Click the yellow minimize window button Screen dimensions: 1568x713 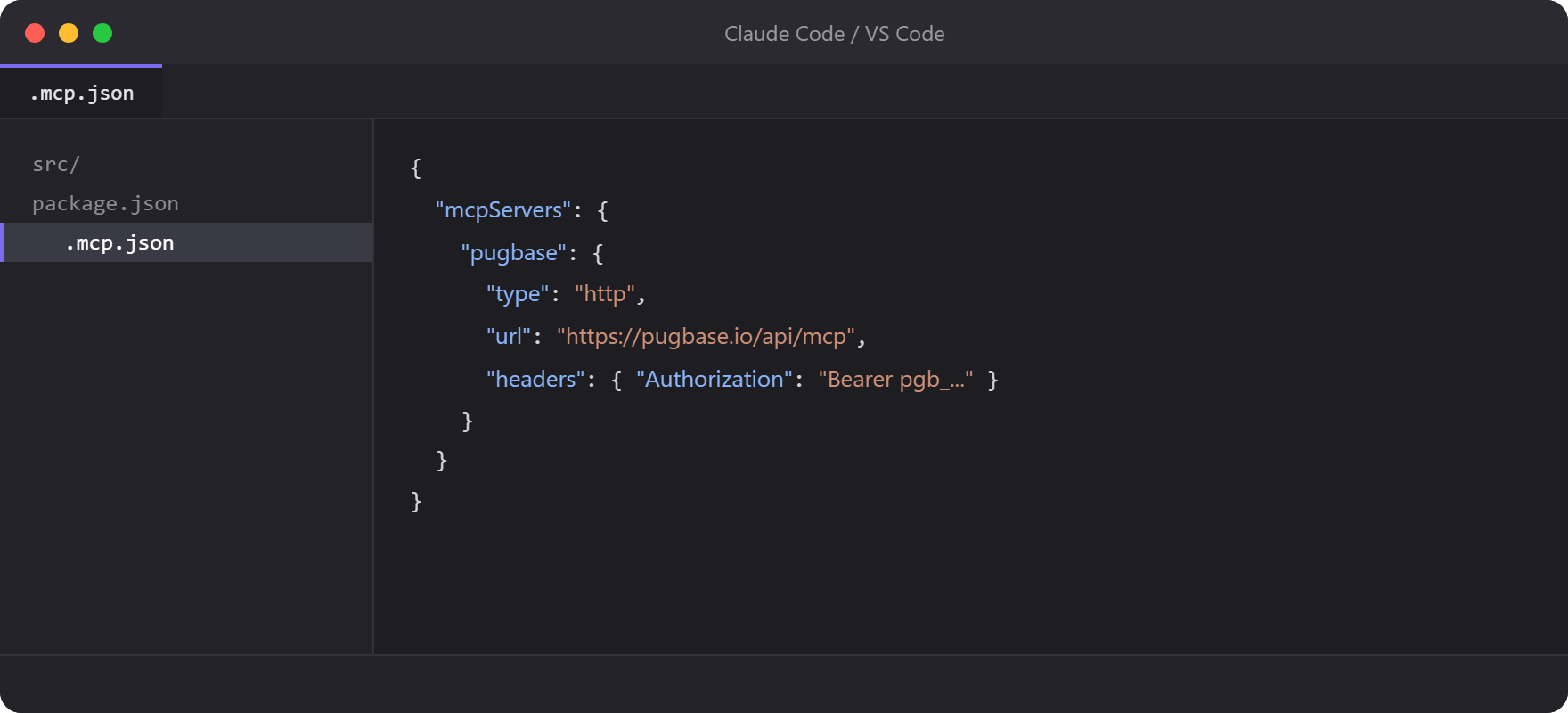click(x=69, y=33)
